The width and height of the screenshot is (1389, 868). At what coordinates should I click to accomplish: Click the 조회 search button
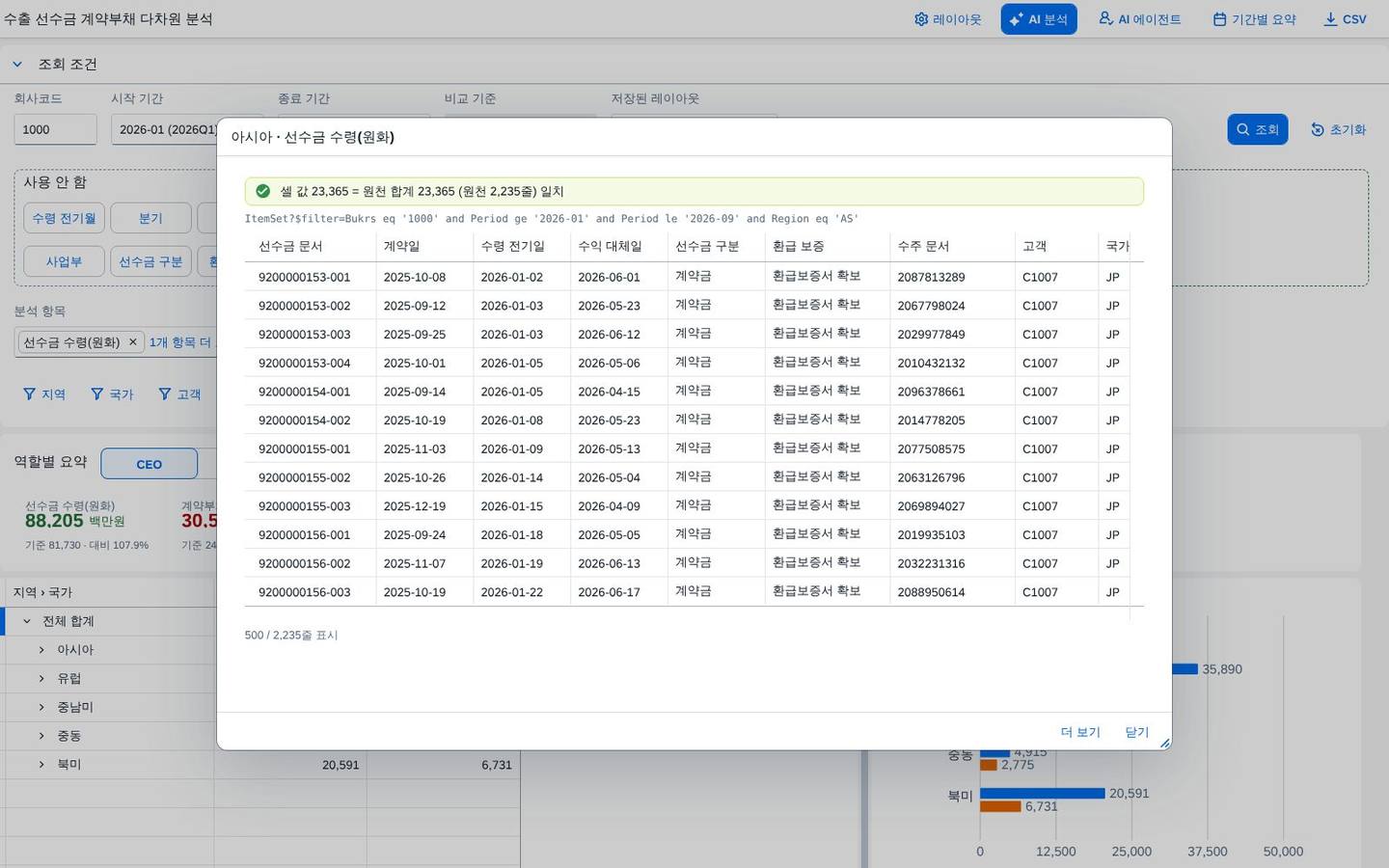(1257, 129)
